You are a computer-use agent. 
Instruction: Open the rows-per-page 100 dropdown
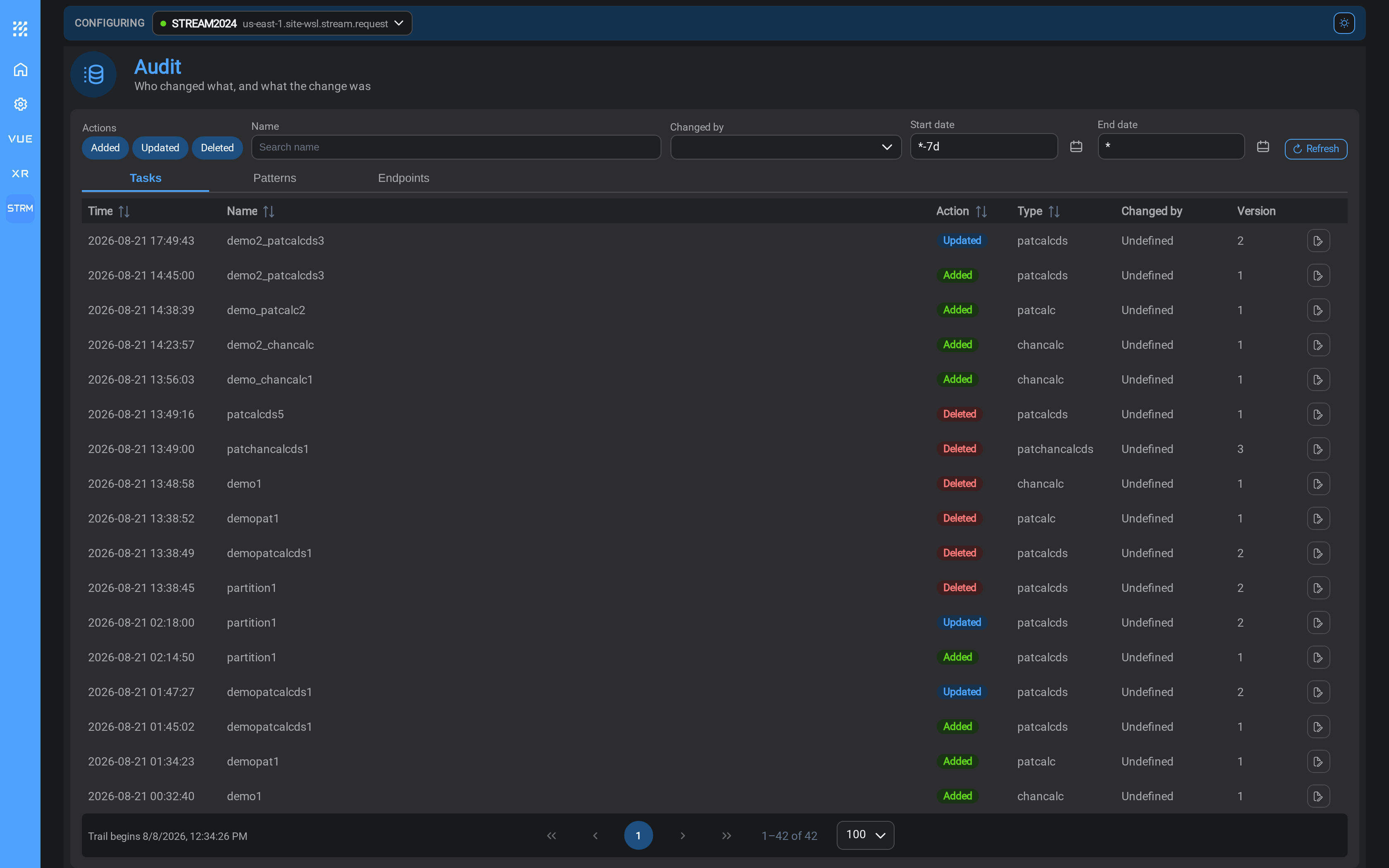(865, 835)
